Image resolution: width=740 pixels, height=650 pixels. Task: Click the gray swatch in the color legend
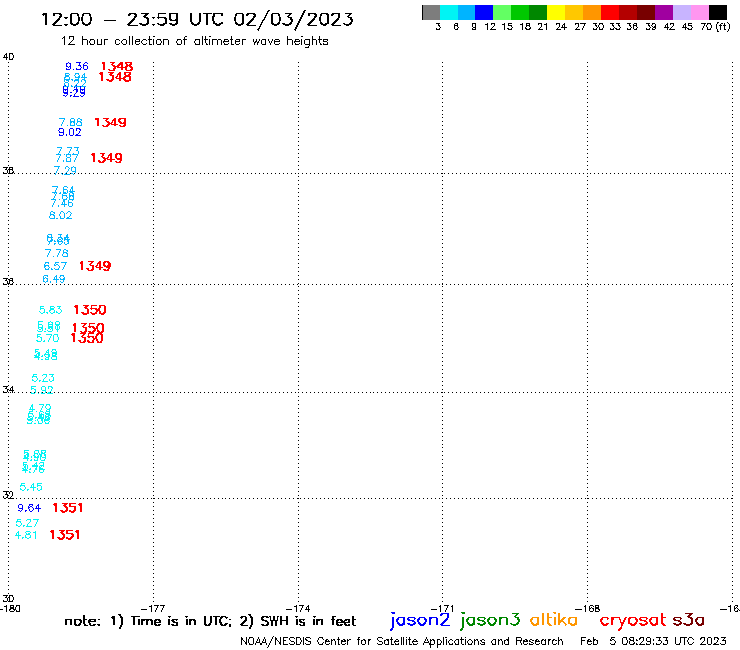431,12
